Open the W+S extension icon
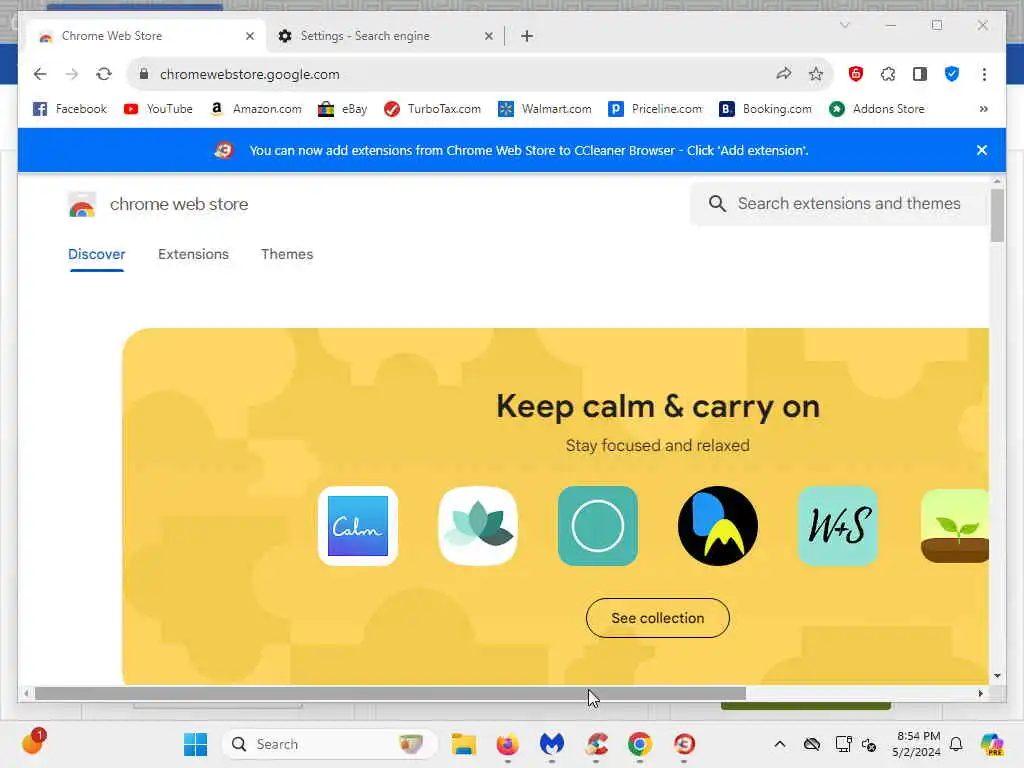 838,526
